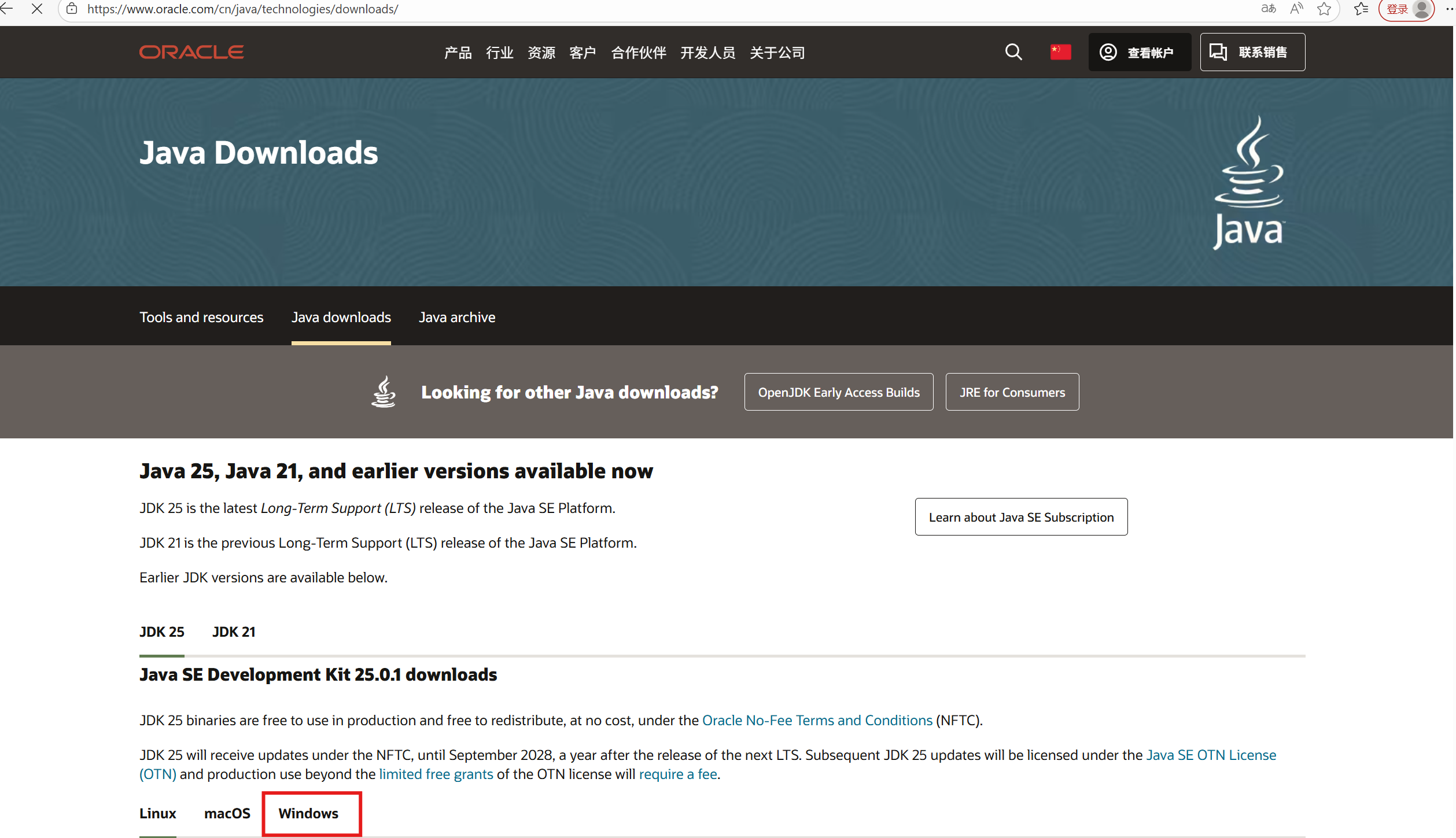
Task: Click the OpenJDK Early Access Builds button
Action: click(x=838, y=392)
